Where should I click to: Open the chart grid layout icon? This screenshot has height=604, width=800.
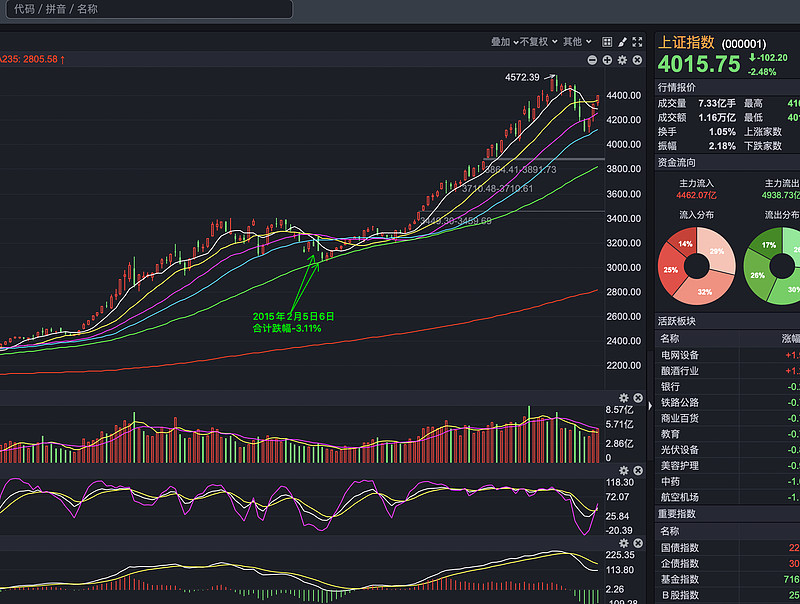click(606, 42)
